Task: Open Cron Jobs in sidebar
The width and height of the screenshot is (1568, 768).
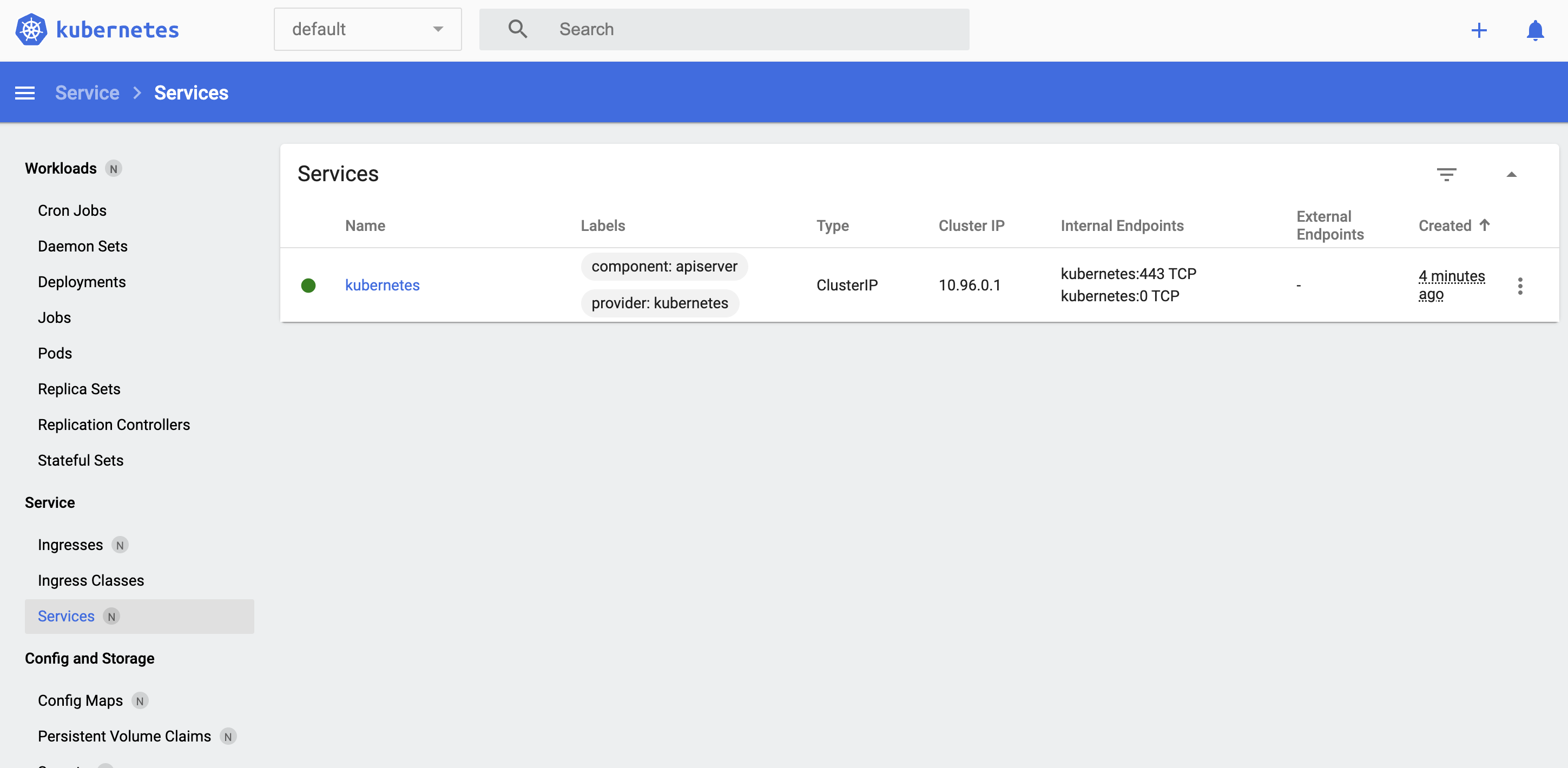Action: coord(72,210)
